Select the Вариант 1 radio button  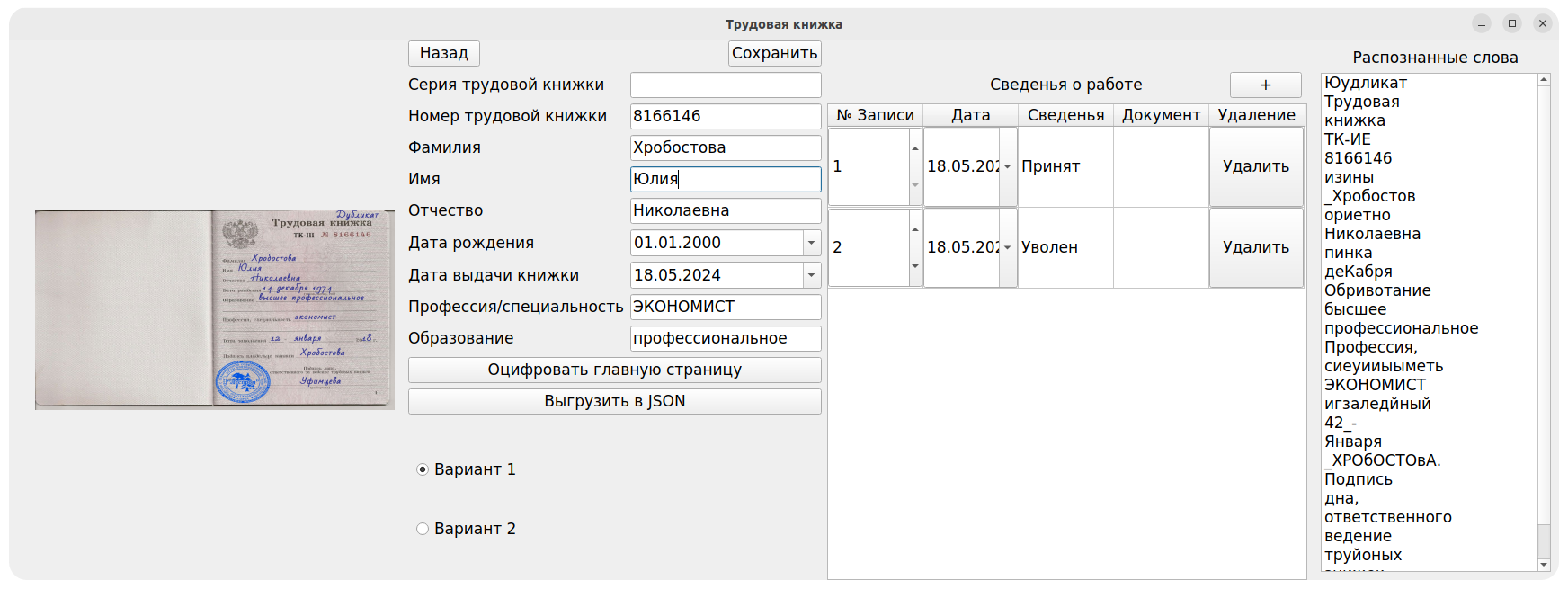click(423, 469)
